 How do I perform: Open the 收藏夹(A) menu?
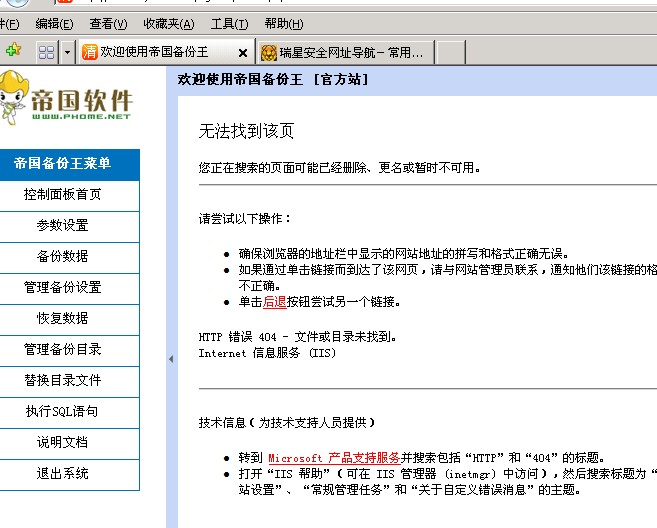click(x=168, y=24)
